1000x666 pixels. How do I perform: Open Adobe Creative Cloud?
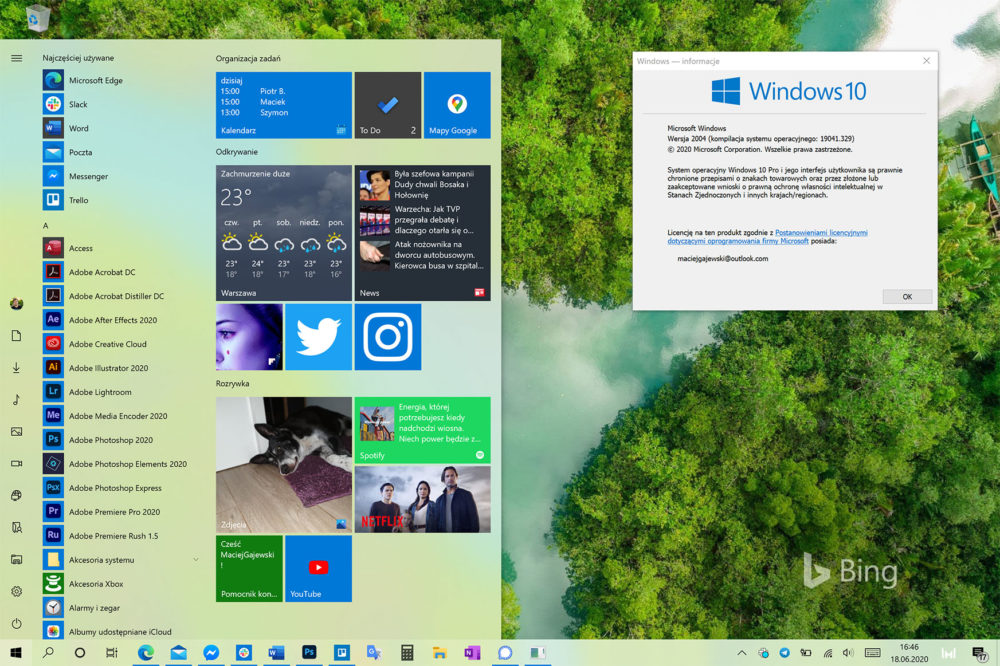coord(121,344)
